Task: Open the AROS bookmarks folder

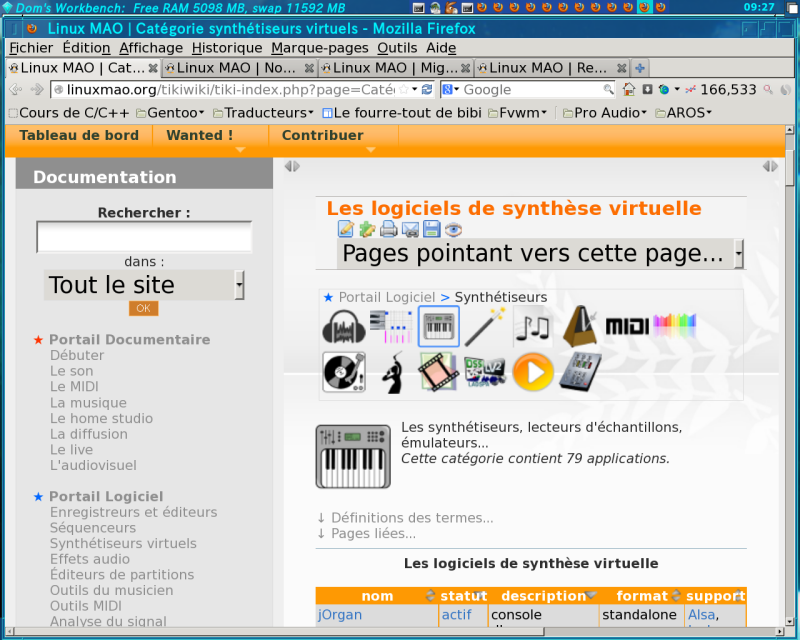Action: click(x=683, y=113)
